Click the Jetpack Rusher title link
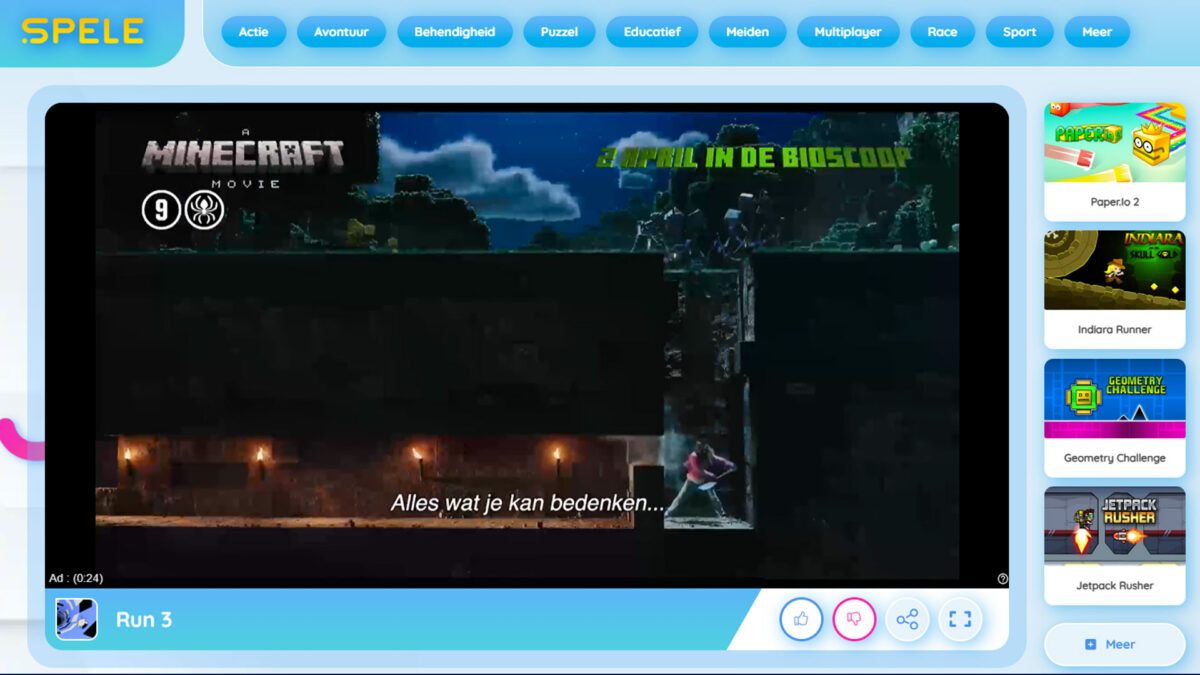Image resolution: width=1200 pixels, height=675 pixels. [x=1115, y=586]
